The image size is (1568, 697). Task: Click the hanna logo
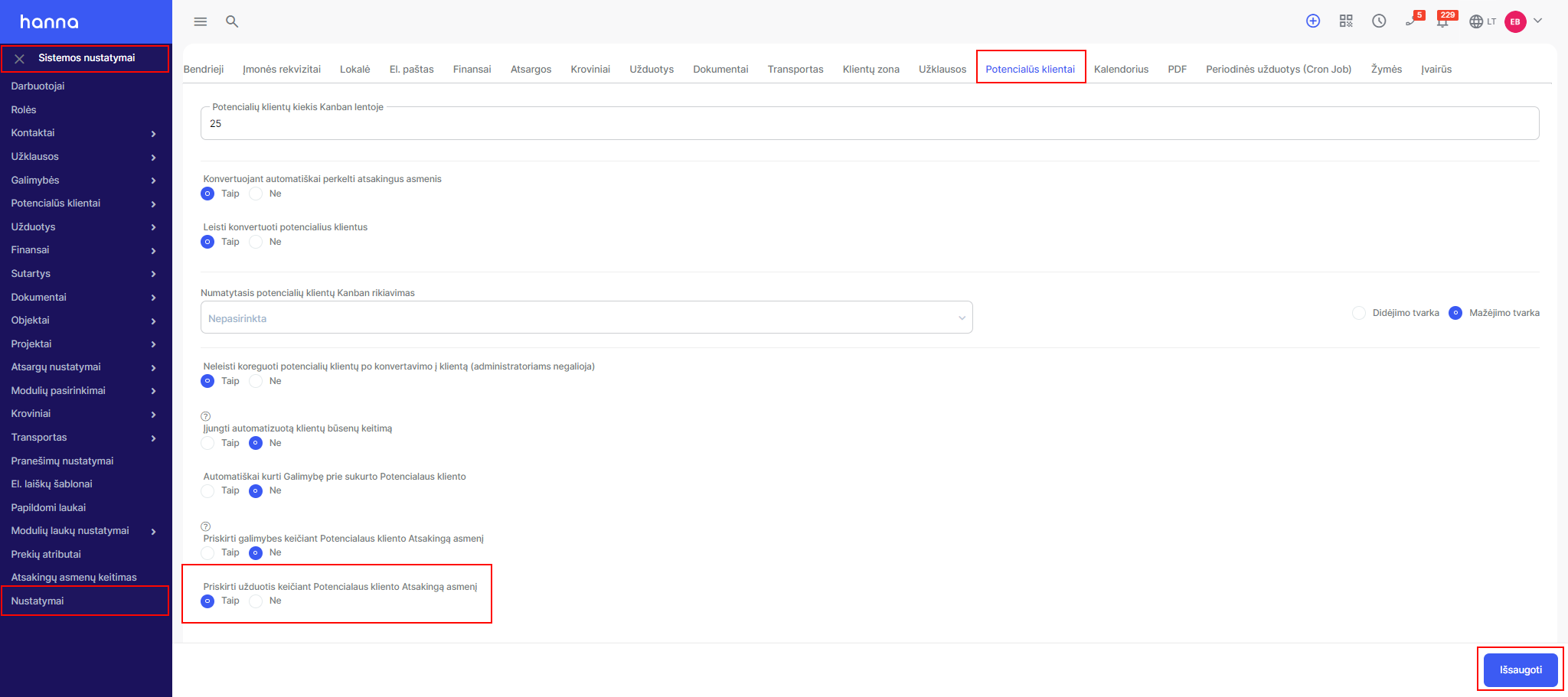coord(49,22)
